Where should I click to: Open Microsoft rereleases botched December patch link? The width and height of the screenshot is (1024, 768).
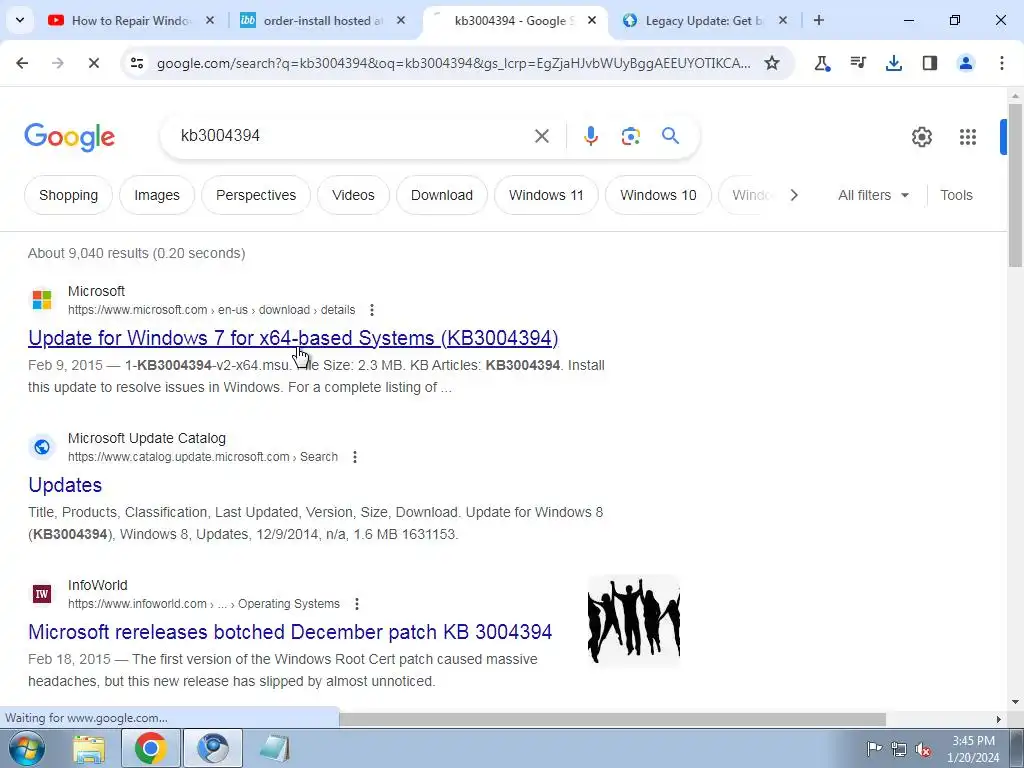(x=291, y=632)
